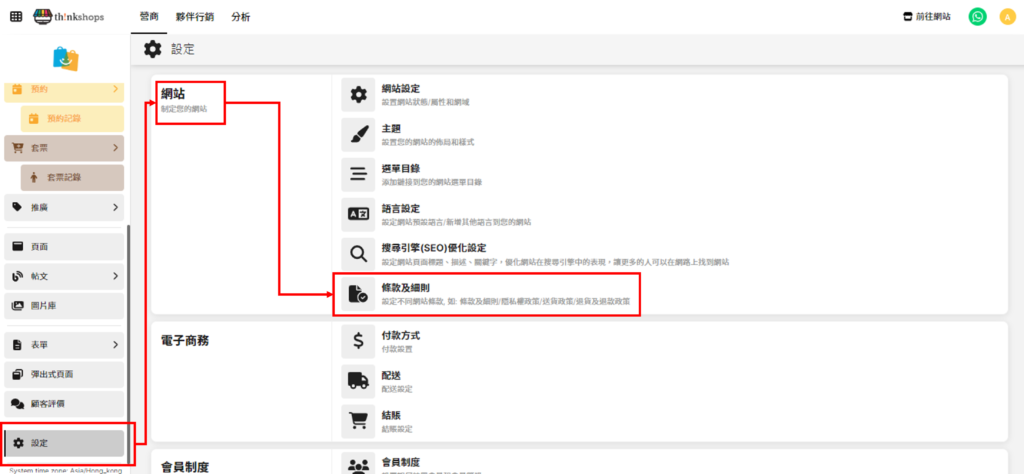Expand the 帖文 sidebar item
The width and height of the screenshot is (1024, 474).
click(x=64, y=276)
